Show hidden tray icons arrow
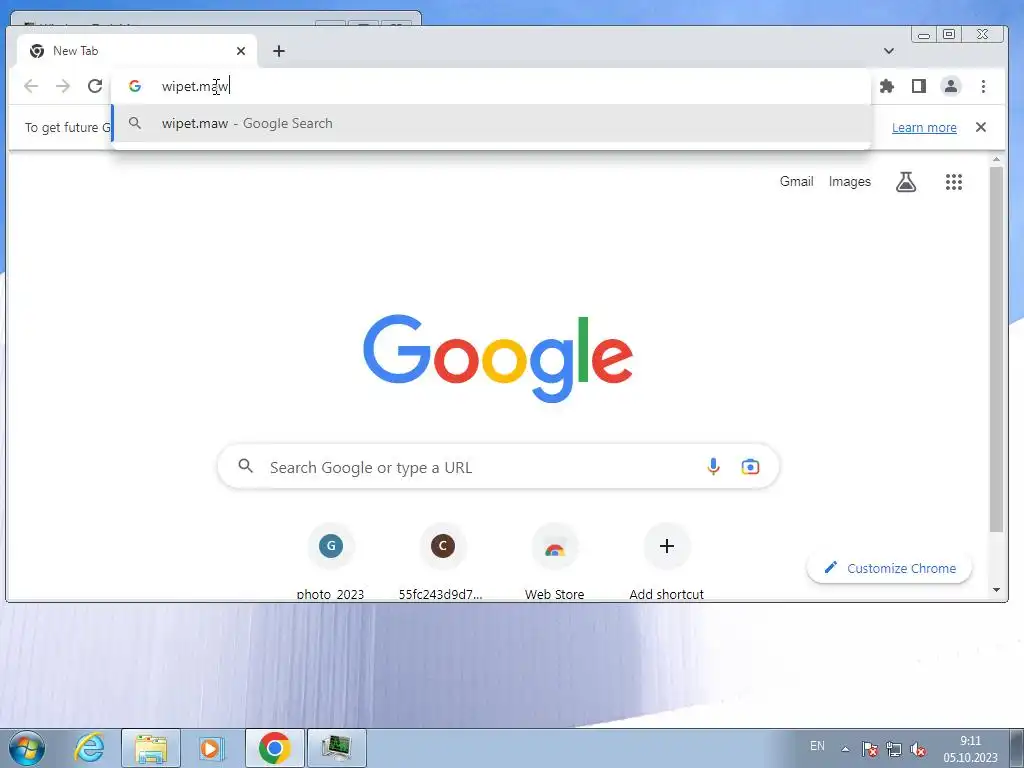Image resolution: width=1024 pixels, height=768 pixels. click(x=845, y=749)
